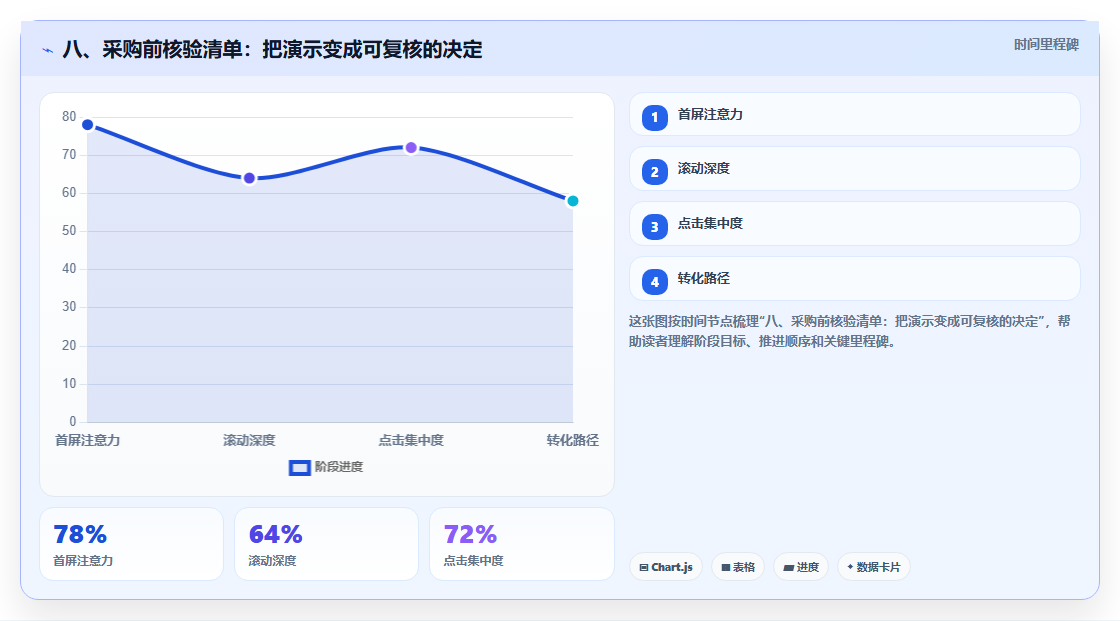Click the lightning icon beside the section title

[x=48, y=50]
